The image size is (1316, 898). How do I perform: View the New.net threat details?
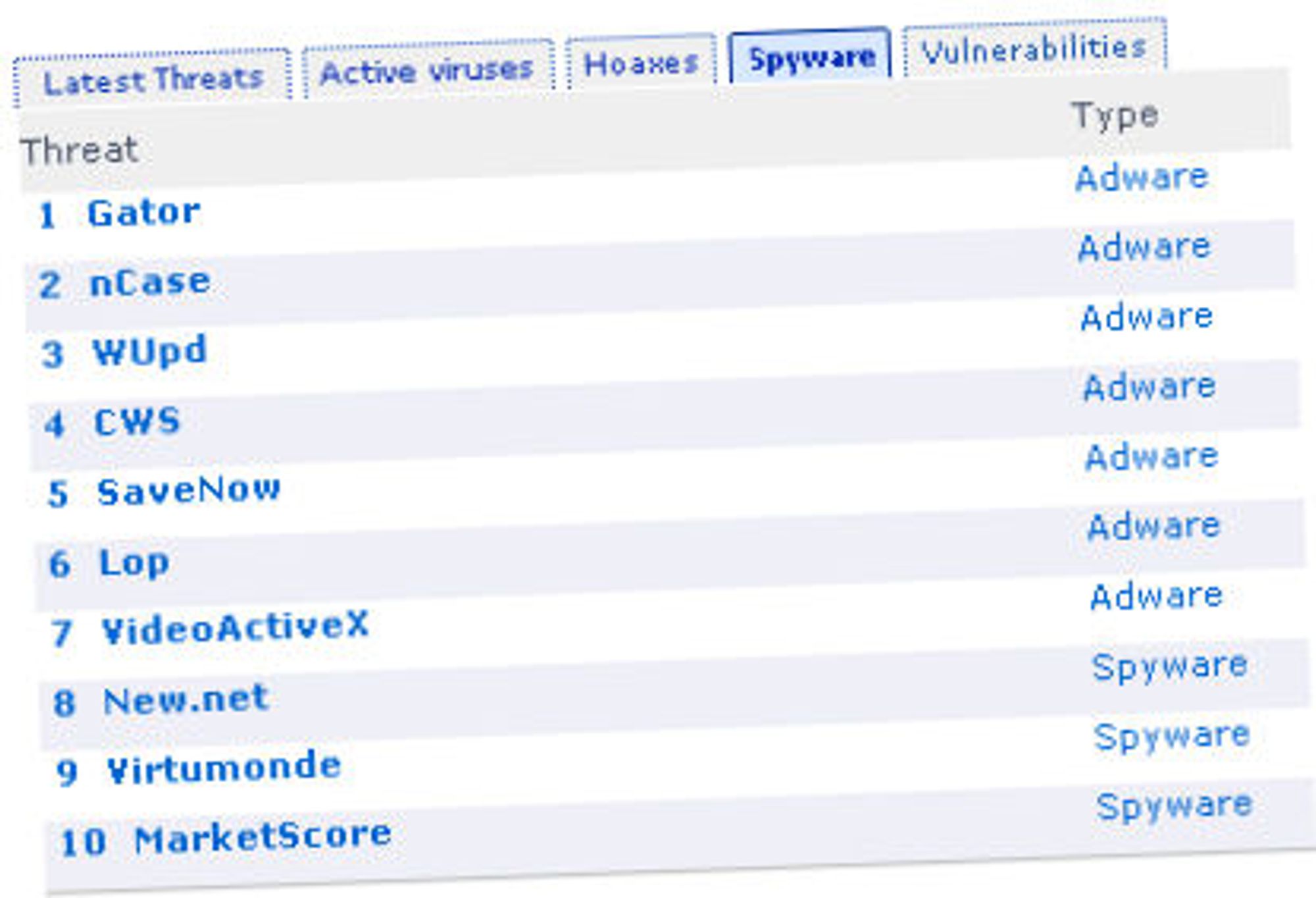[x=186, y=699]
